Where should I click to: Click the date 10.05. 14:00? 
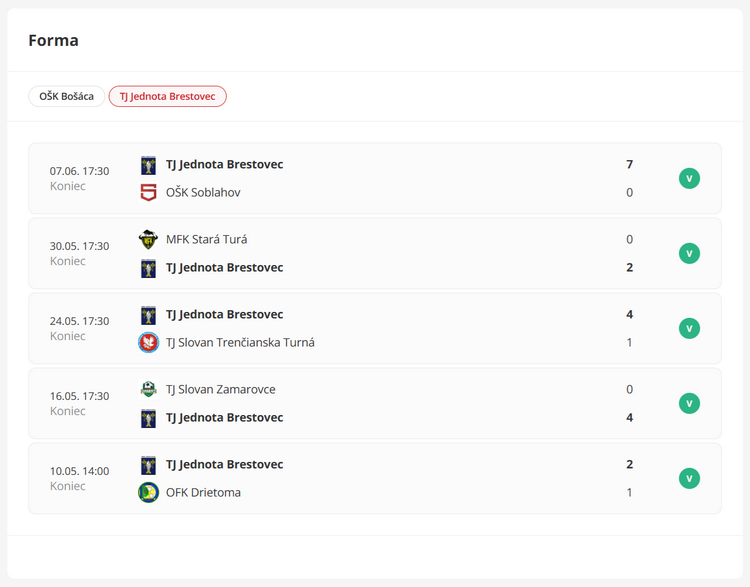(79, 471)
